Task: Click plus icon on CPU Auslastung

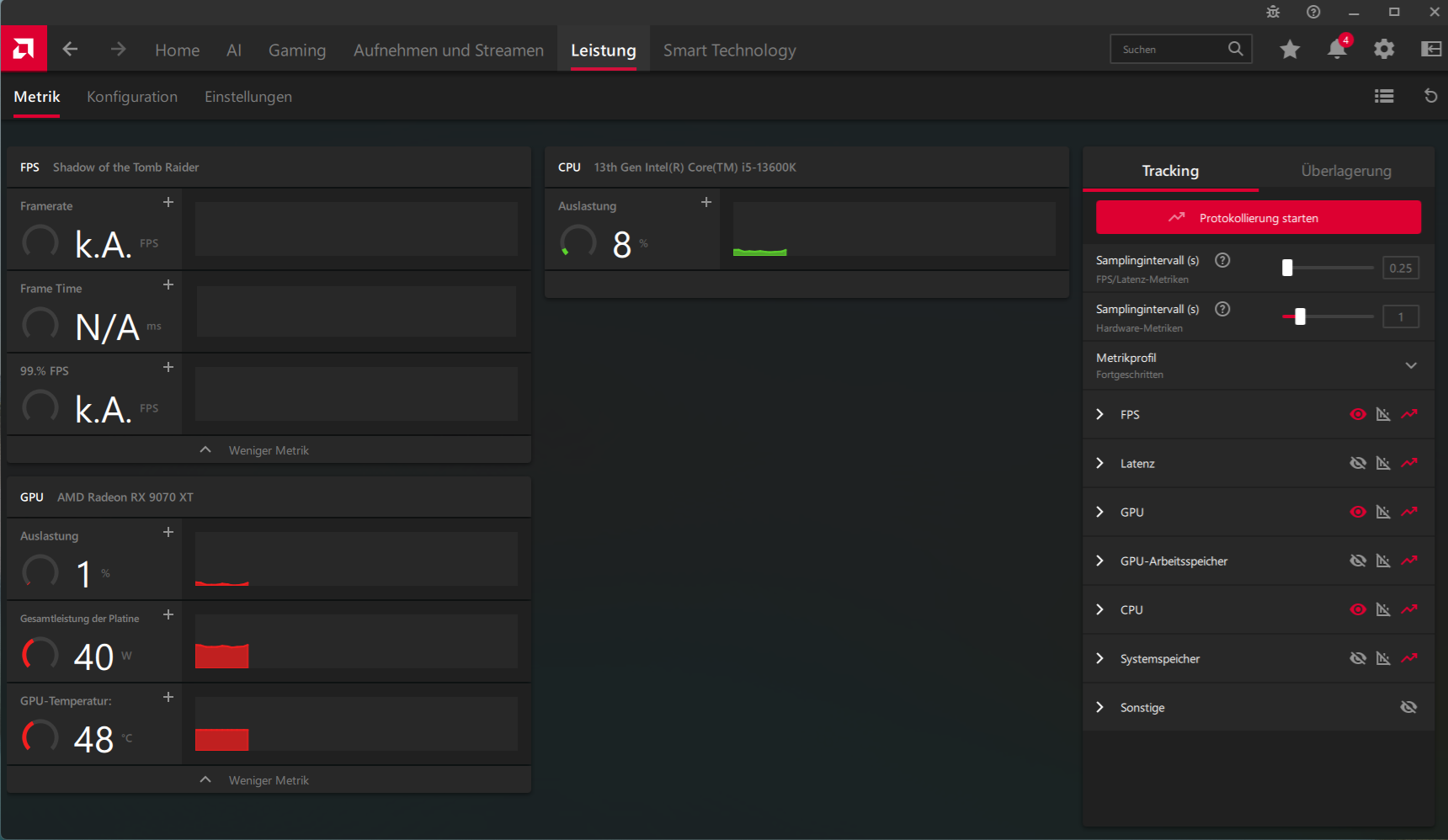Action: 706,202
